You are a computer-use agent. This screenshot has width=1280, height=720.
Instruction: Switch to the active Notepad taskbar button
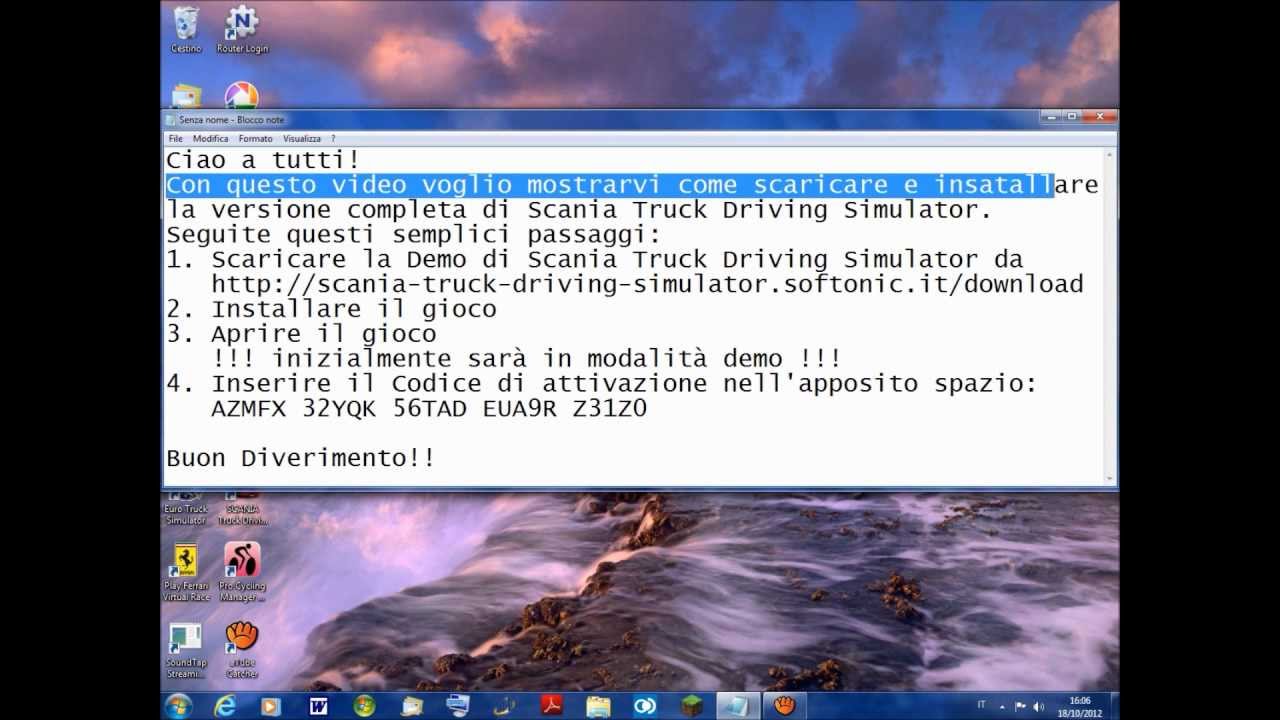[738, 706]
